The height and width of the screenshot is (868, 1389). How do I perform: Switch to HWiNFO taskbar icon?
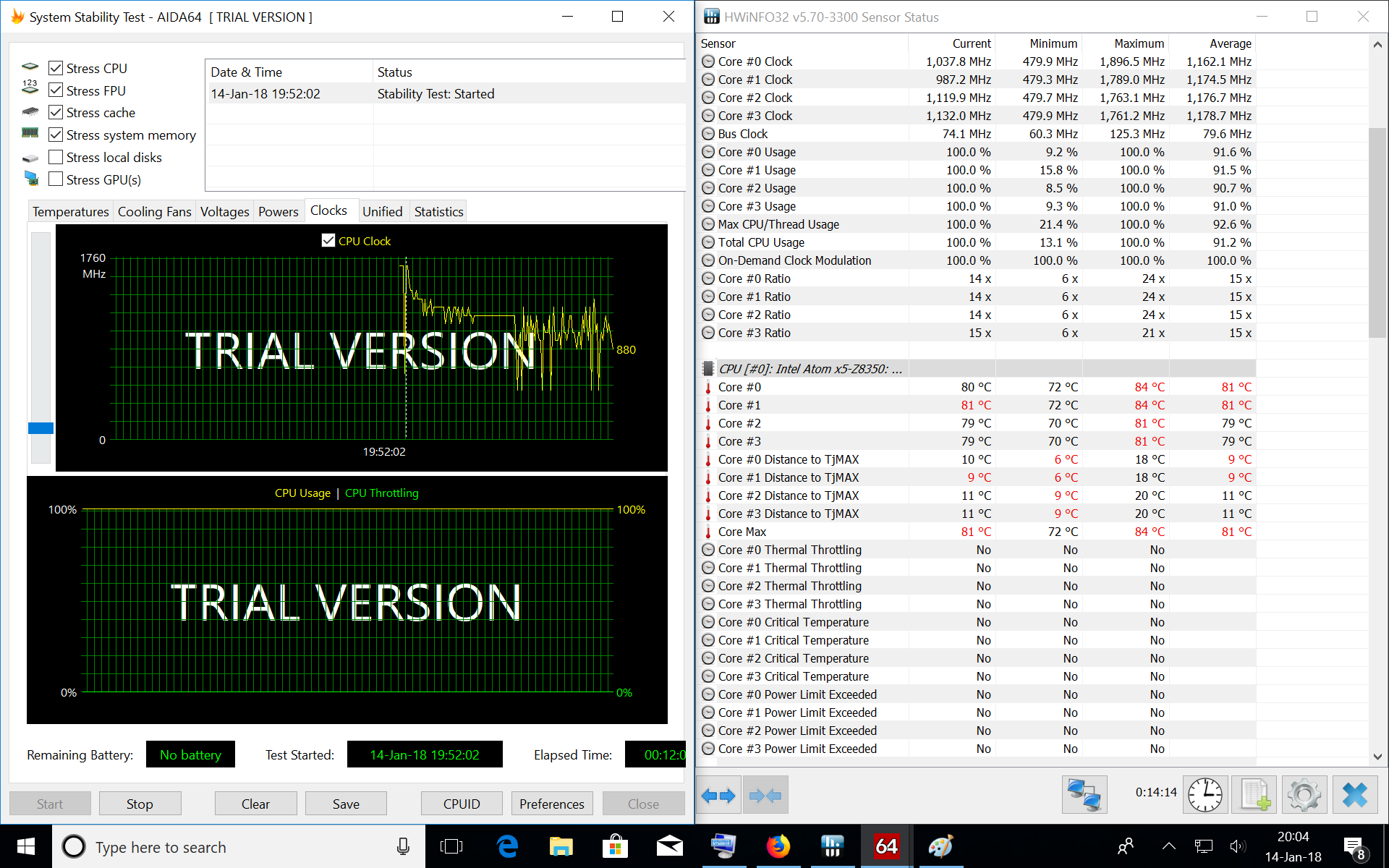pyautogui.click(x=832, y=846)
